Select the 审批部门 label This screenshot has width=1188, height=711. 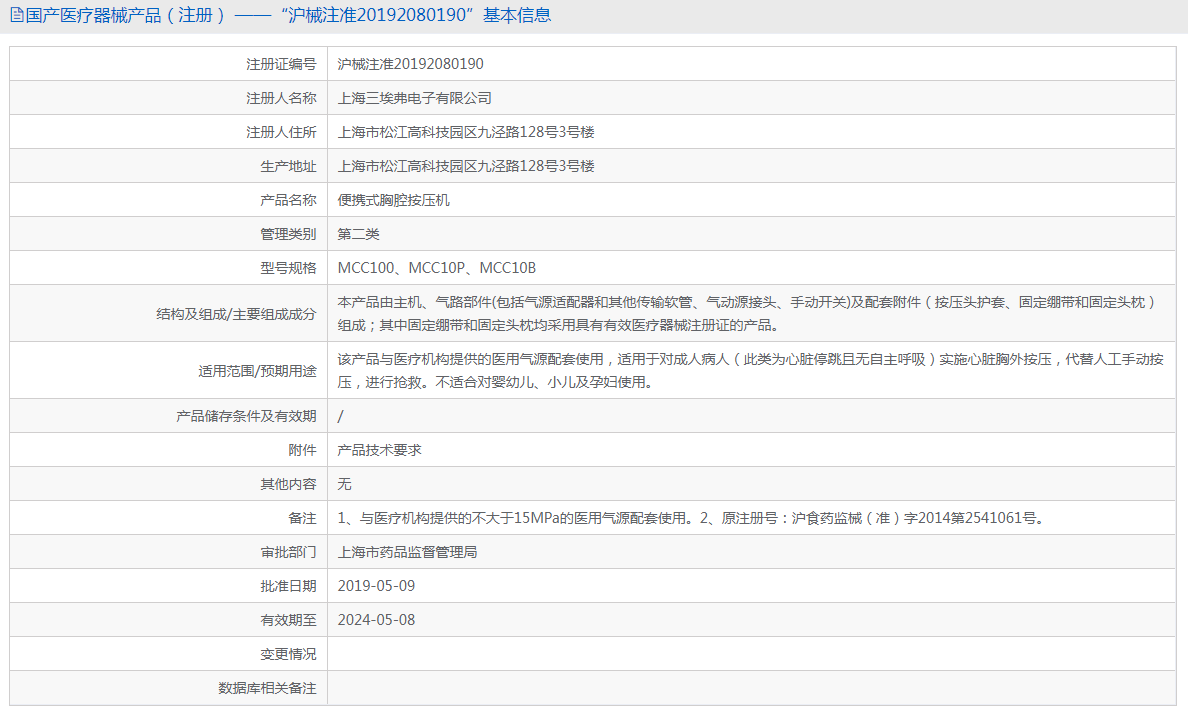(x=288, y=553)
